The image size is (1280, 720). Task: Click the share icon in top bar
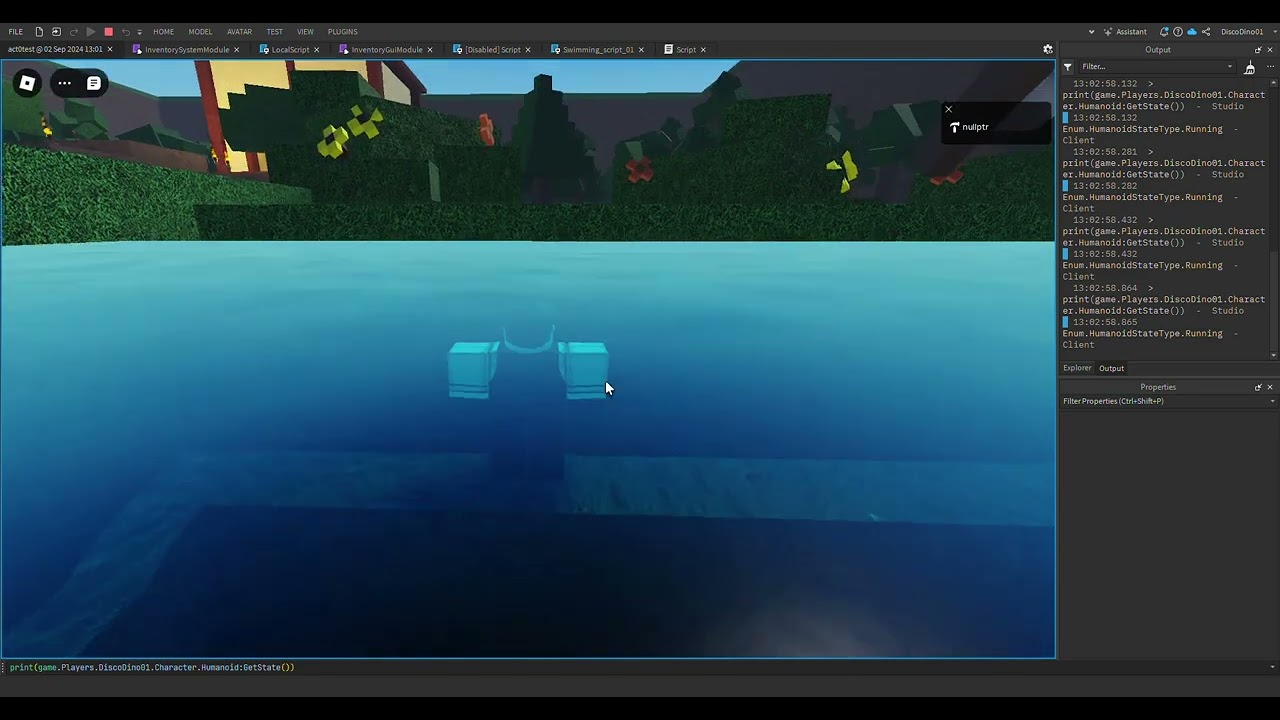[1206, 32]
